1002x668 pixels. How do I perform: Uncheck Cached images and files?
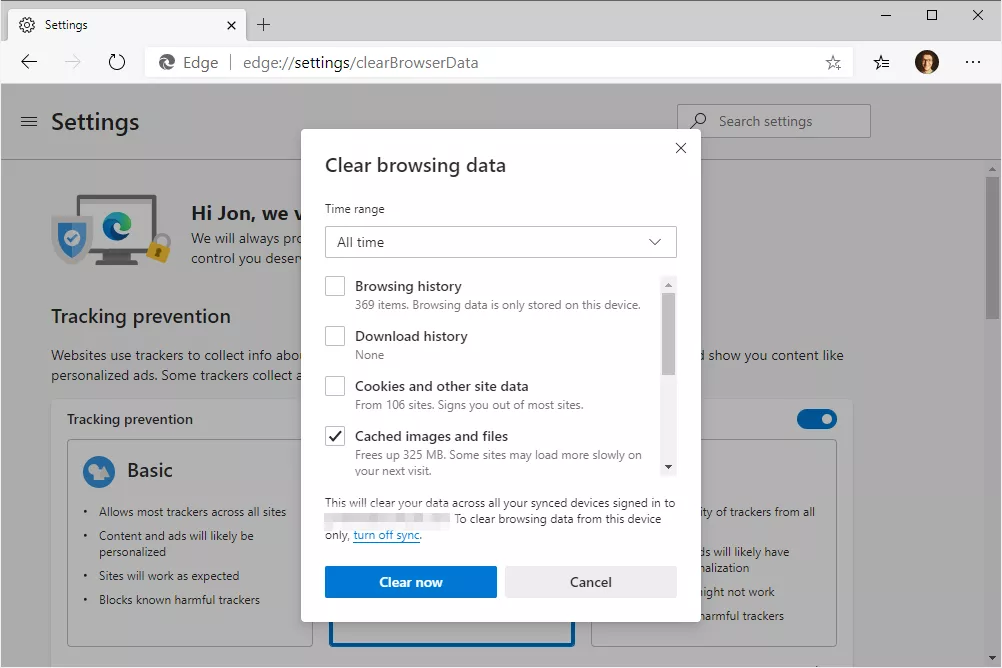[x=335, y=435]
